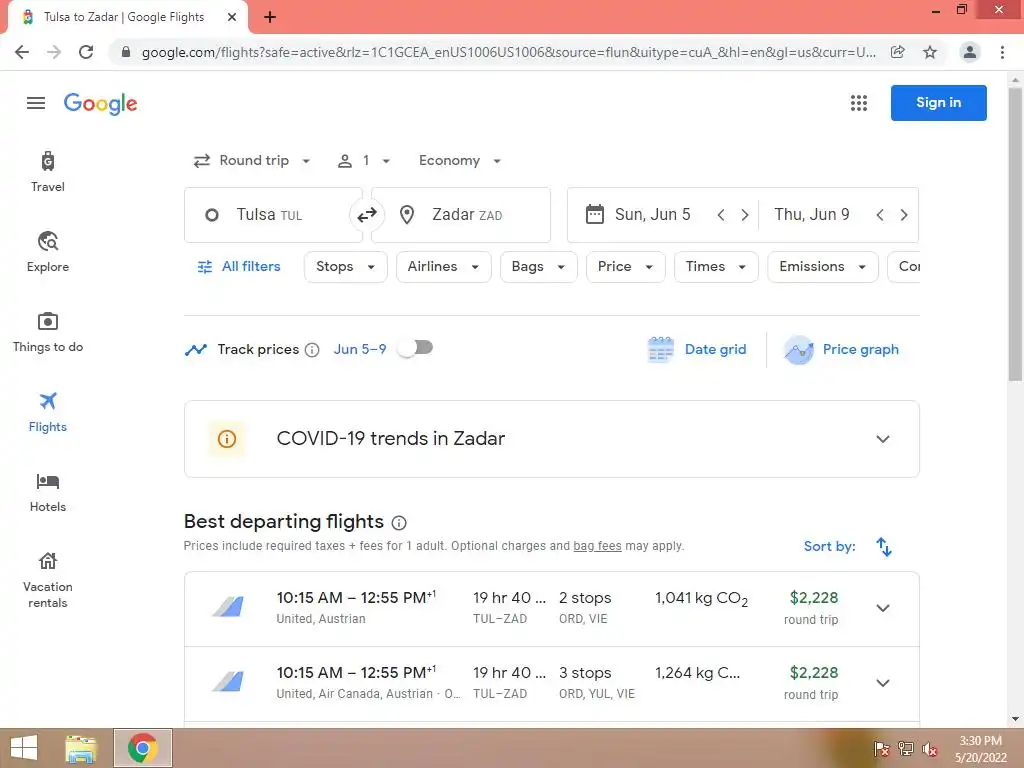Go back to the previous page

pos(22,52)
